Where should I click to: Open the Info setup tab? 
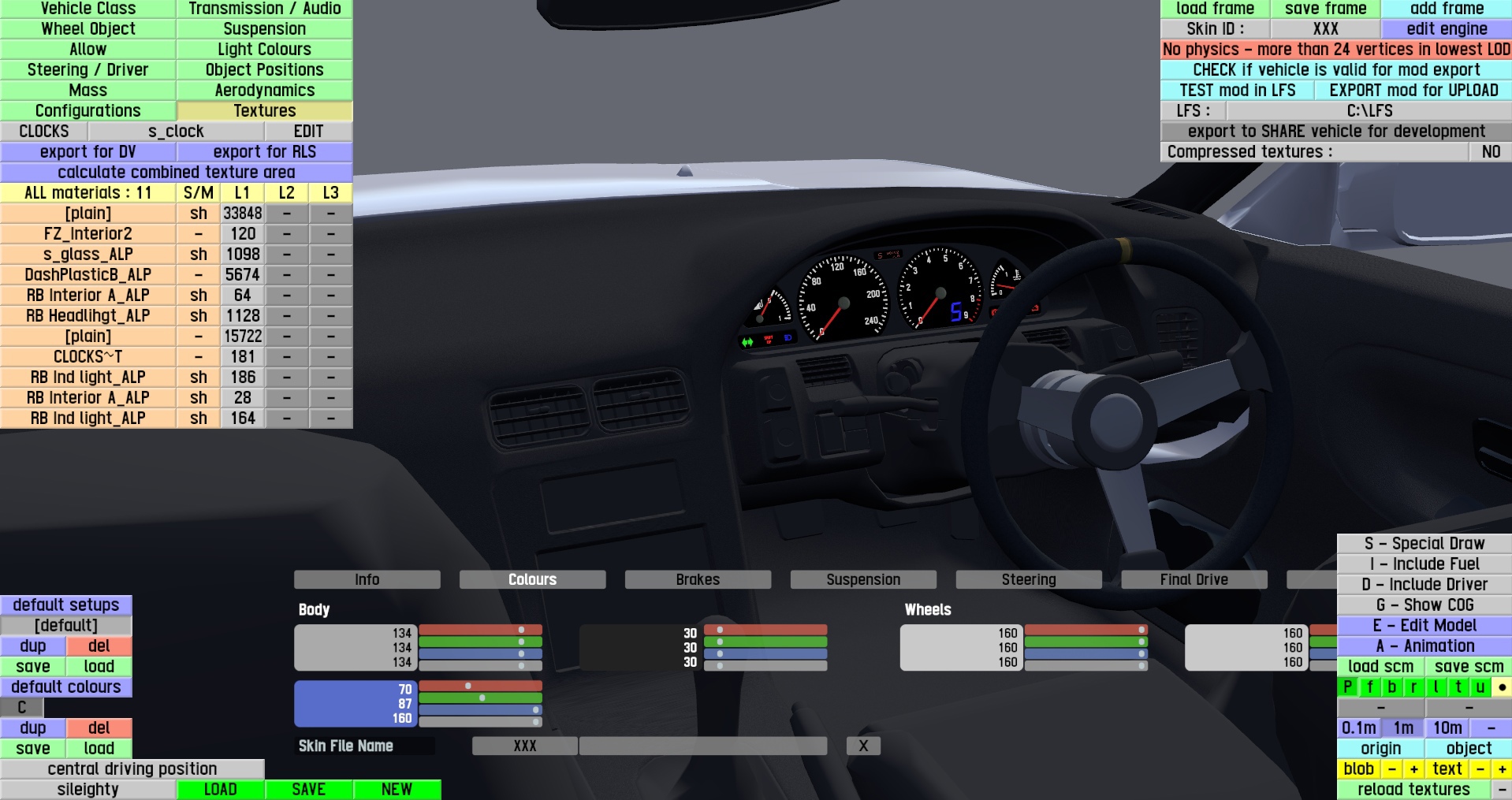[x=367, y=579]
